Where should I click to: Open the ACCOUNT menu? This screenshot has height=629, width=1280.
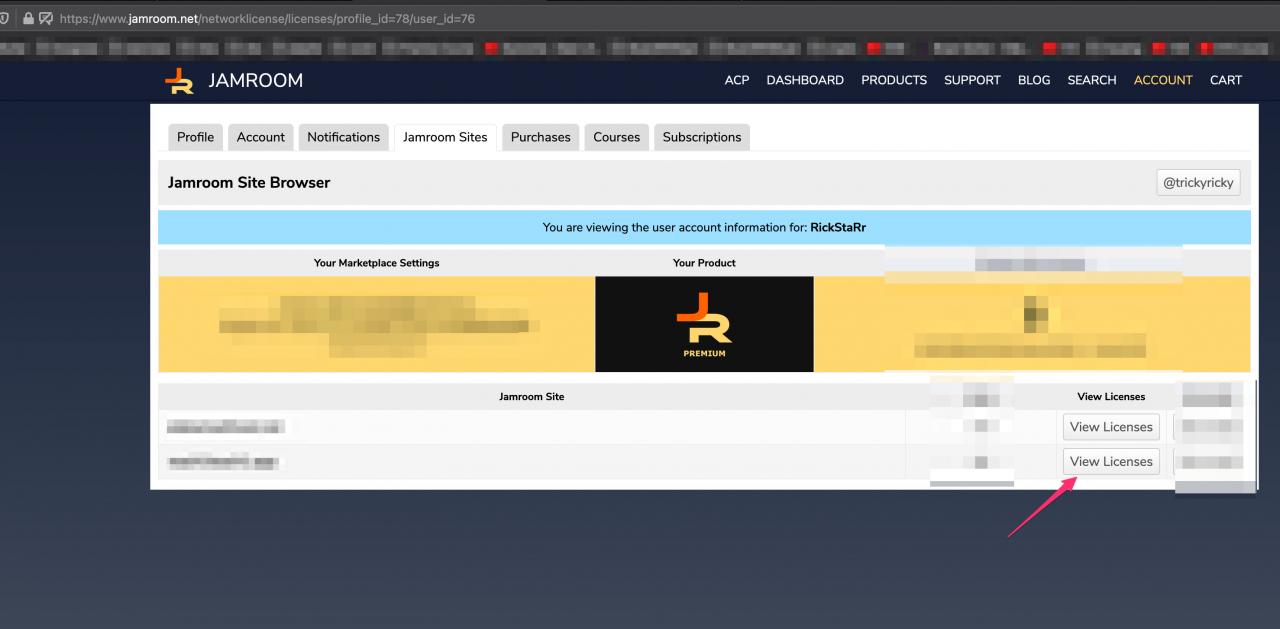1163,80
